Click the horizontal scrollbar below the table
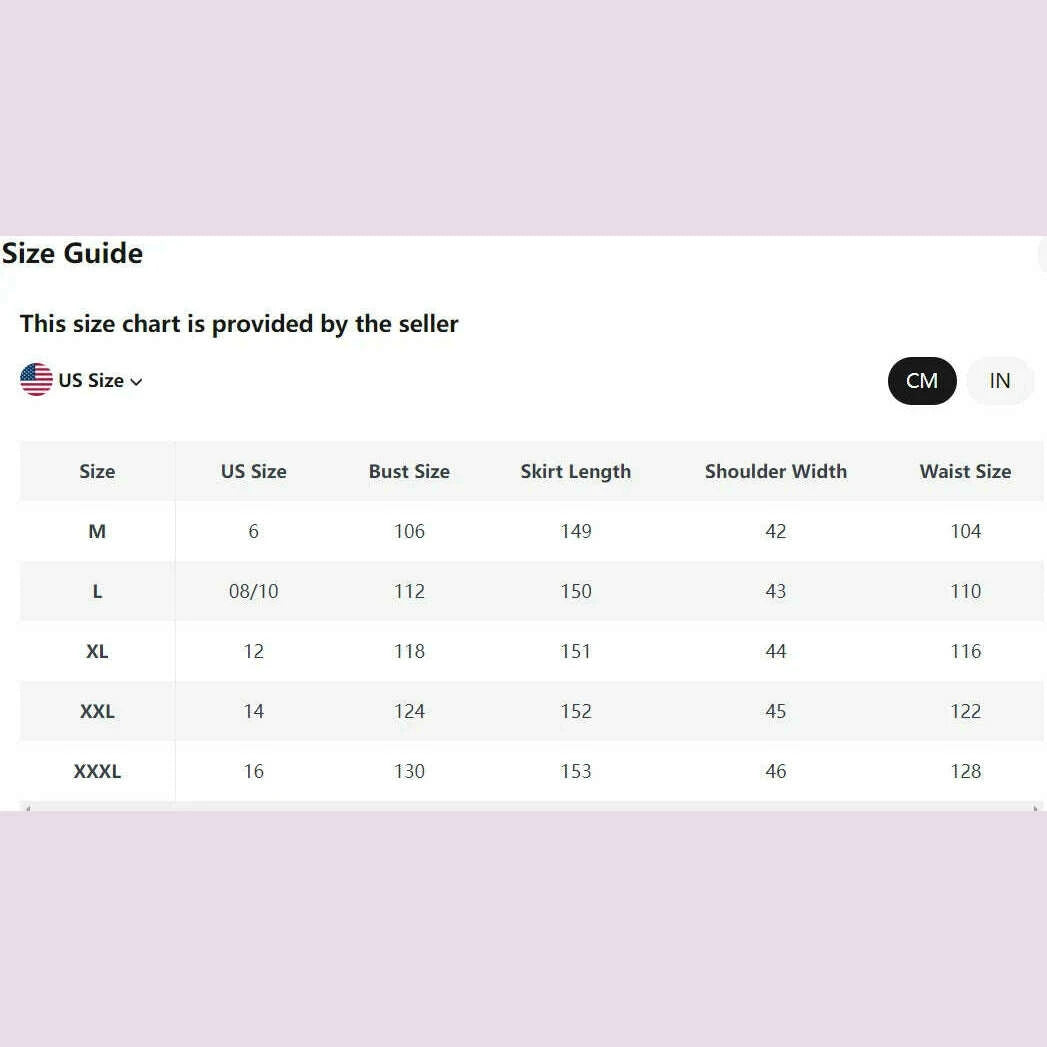Viewport: 1047px width, 1047px height. click(530, 807)
